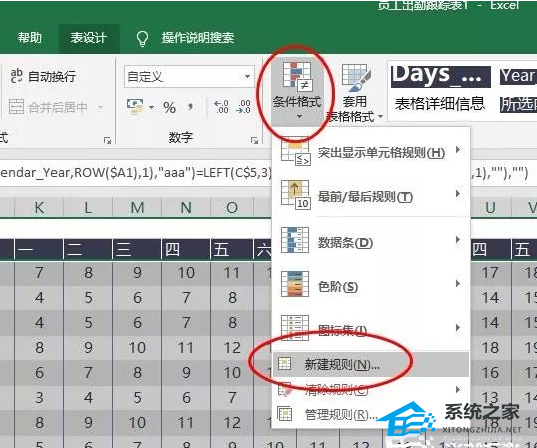Image resolution: width=537 pixels, height=448 pixels.
Task: Select the Days_... cell style
Action: click(440, 76)
